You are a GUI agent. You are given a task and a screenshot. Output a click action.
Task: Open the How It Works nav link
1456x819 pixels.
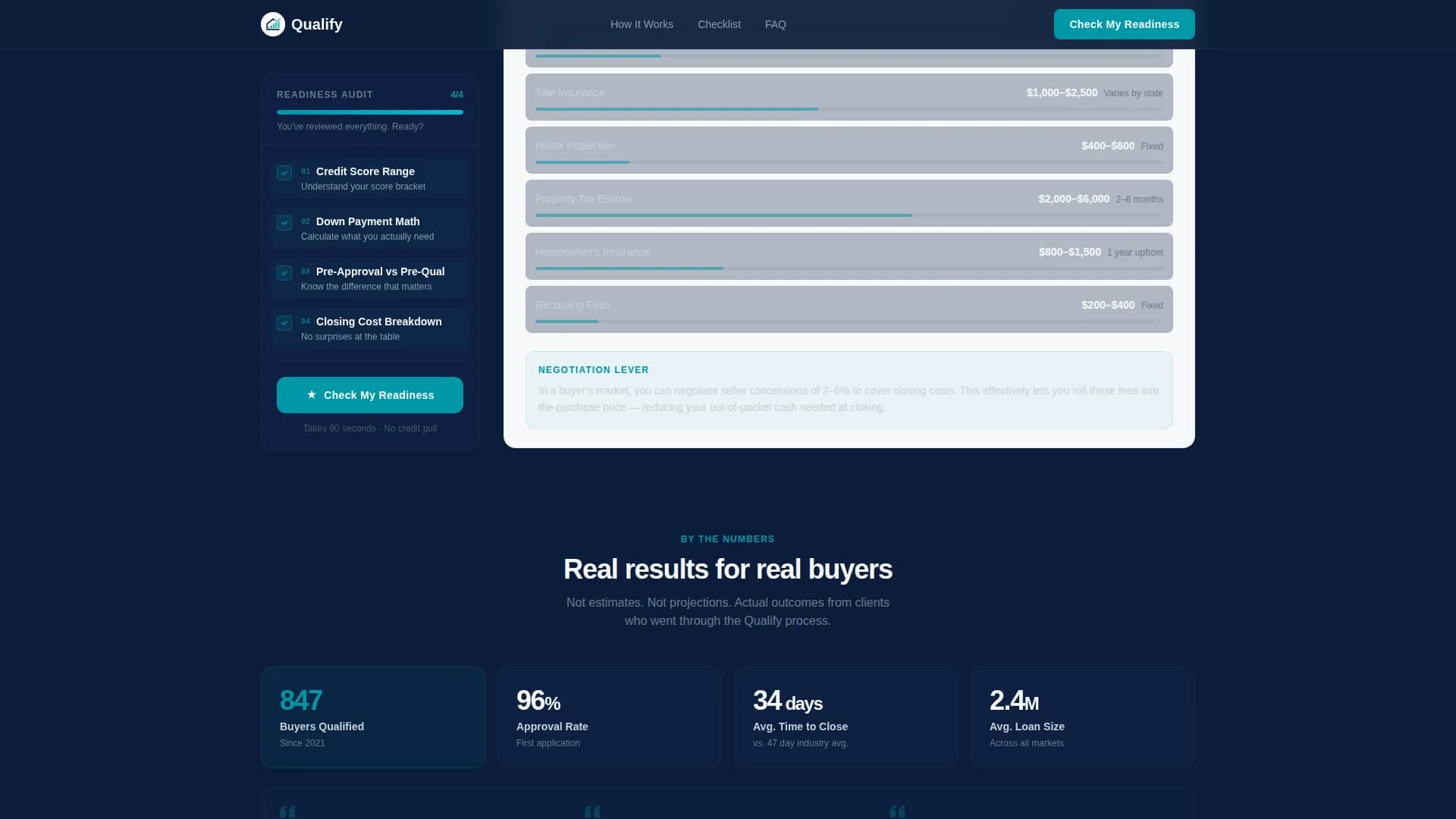click(642, 24)
